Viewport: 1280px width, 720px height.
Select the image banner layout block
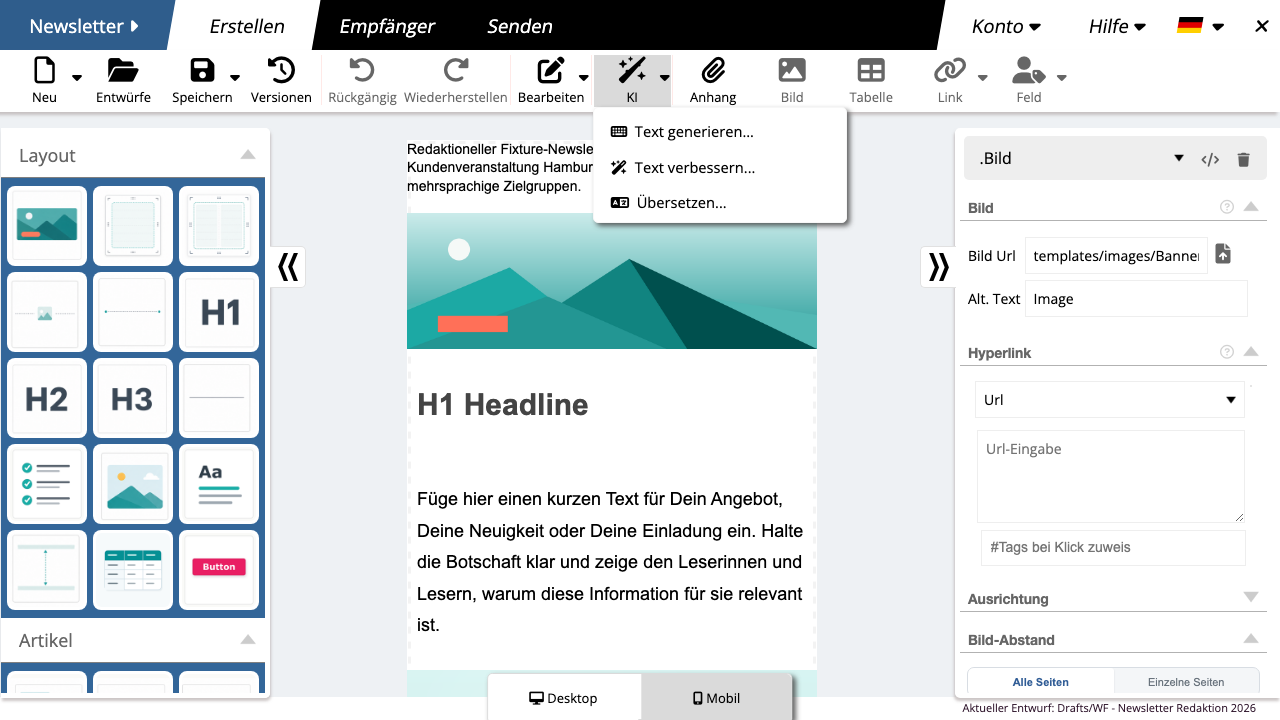47,226
